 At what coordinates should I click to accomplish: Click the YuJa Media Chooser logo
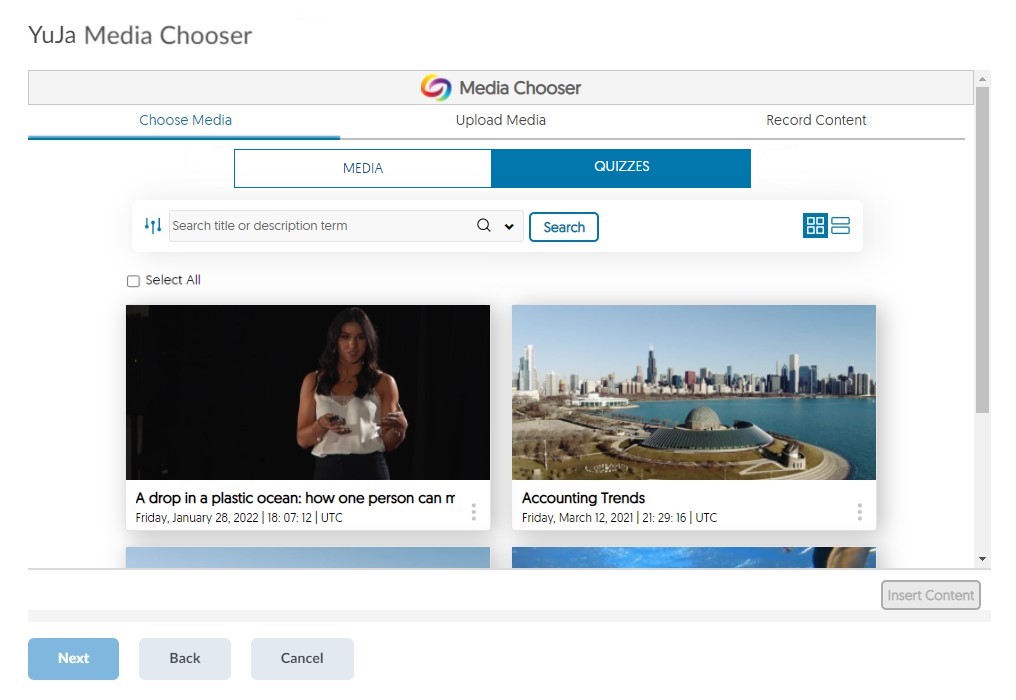tap(436, 88)
